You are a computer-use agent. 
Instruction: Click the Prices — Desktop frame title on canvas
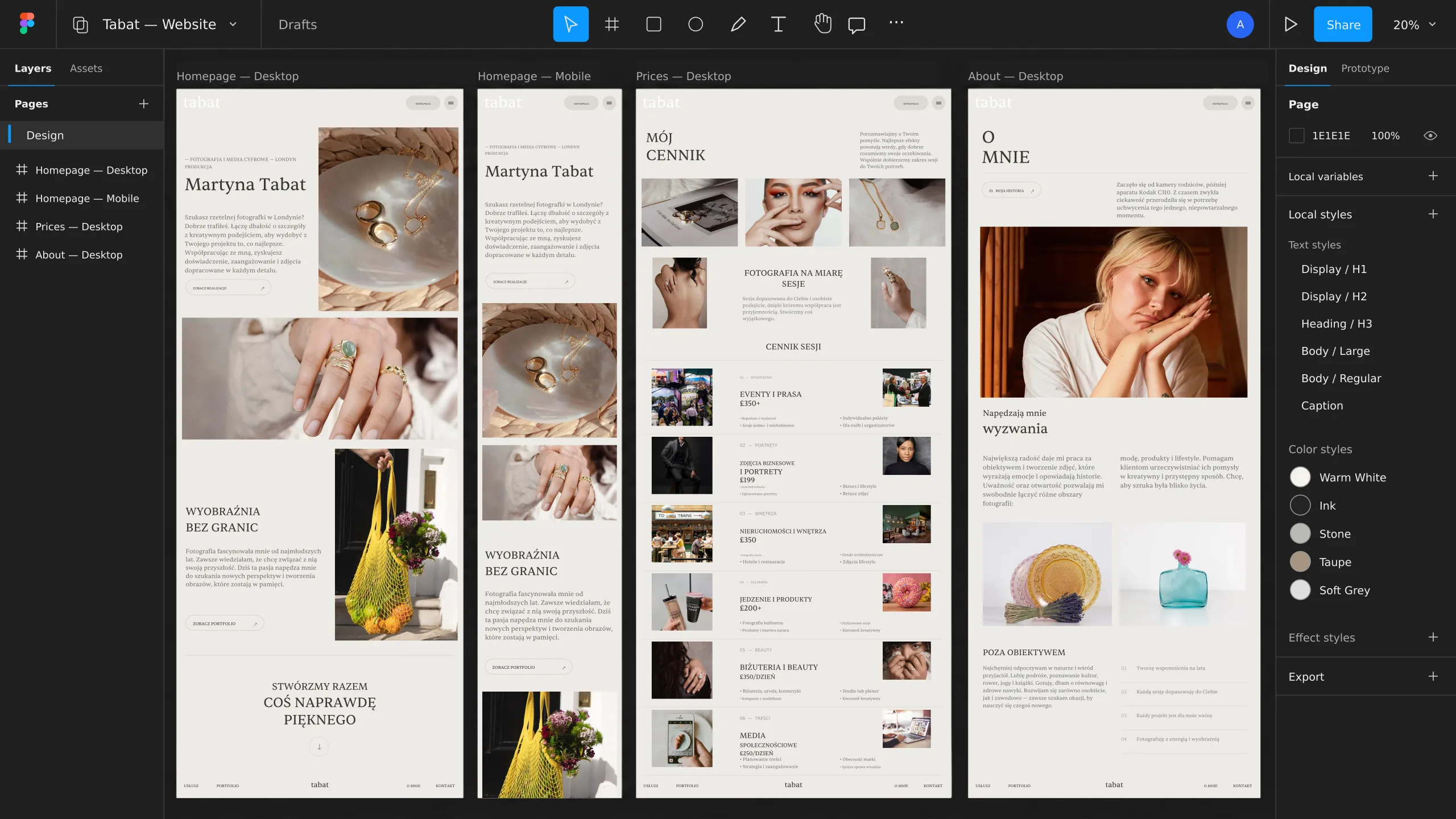pyautogui.click(x=683, y=76)
